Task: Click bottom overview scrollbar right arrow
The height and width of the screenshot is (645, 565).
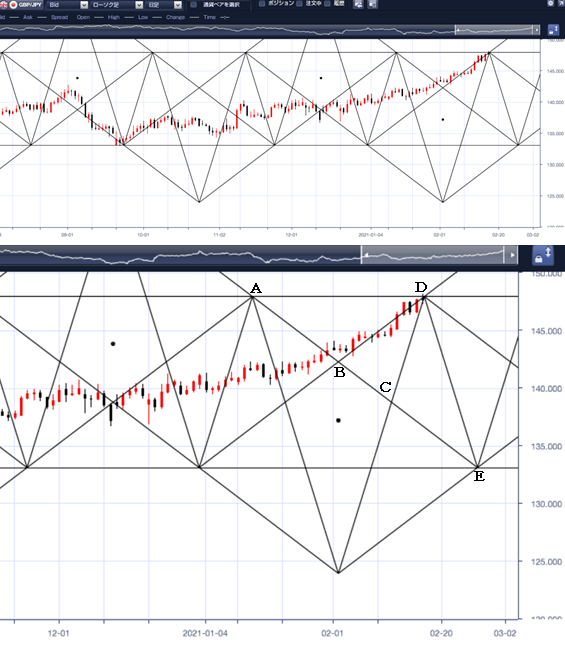Action: click(512, 255)
